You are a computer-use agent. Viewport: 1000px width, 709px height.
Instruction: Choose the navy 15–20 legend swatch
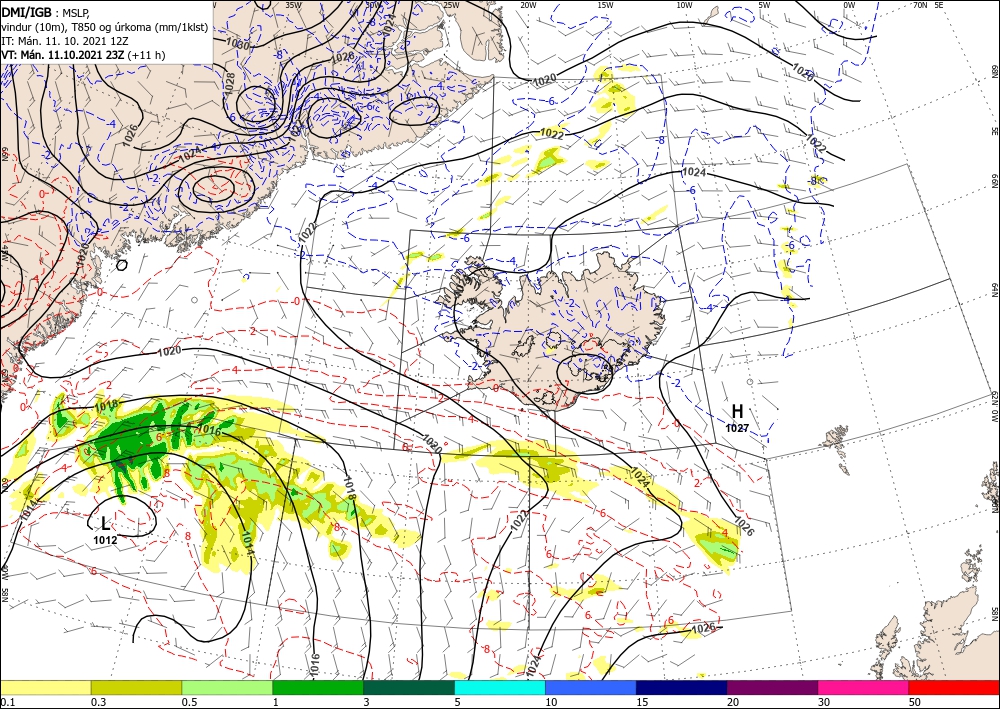click(682, 687)
